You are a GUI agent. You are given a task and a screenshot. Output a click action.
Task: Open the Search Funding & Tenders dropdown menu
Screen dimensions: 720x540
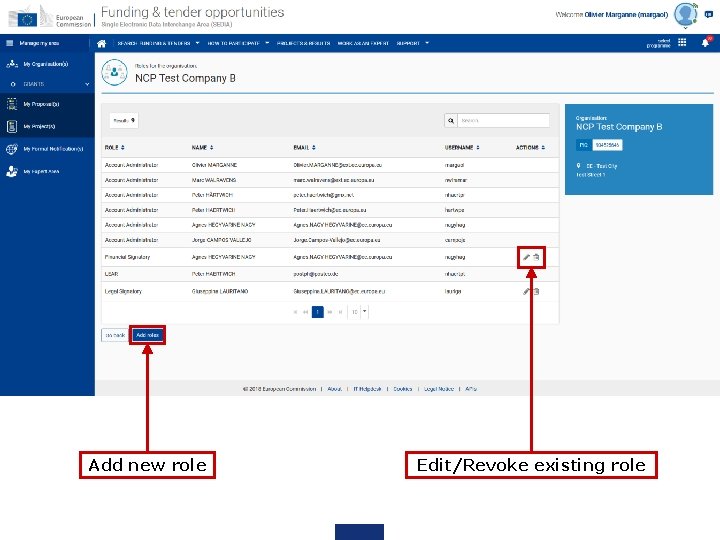(158, 43)
